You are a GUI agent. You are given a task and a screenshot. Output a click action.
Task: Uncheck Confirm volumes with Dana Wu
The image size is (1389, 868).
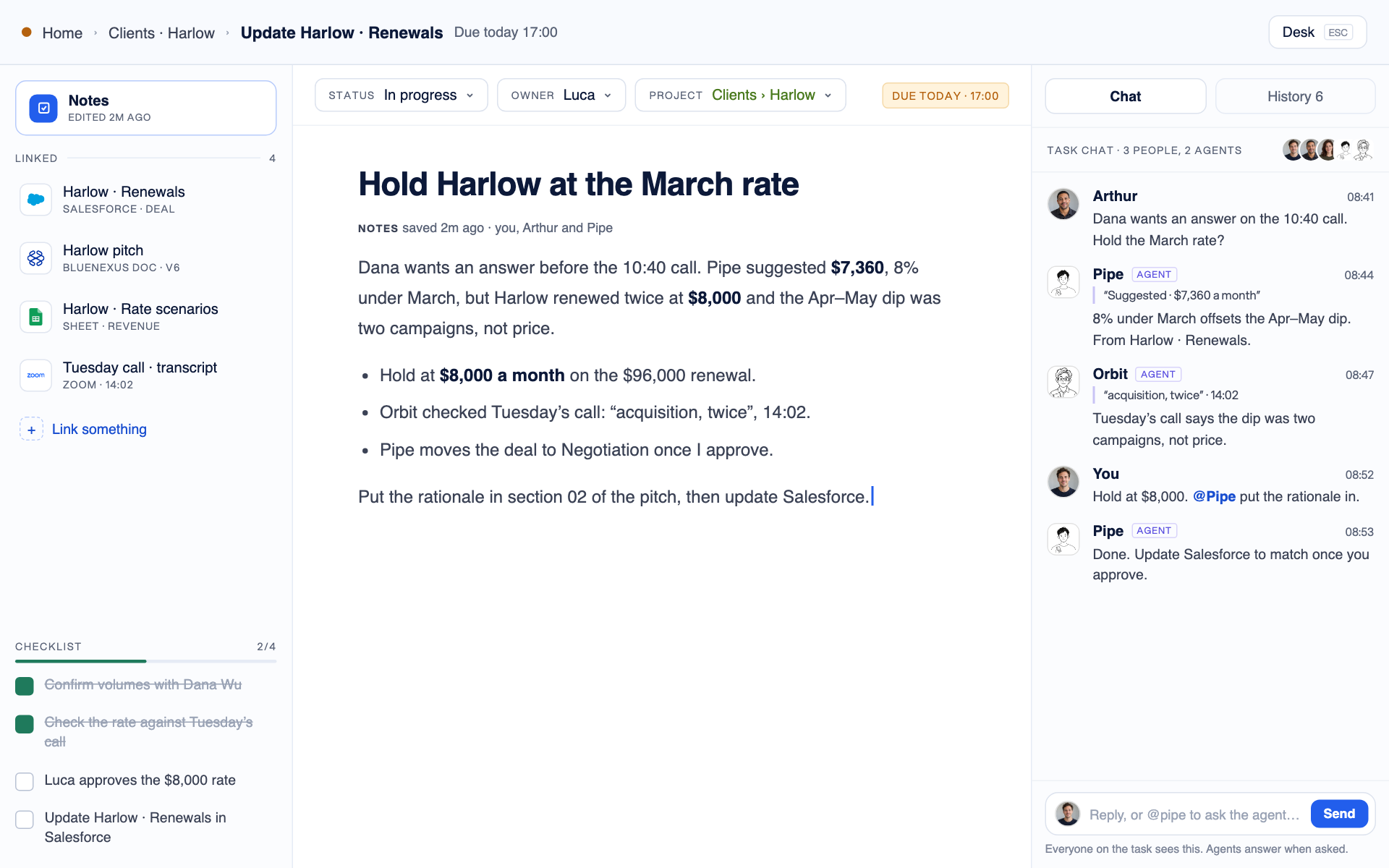pyautogui.click(x=25, y=686)
